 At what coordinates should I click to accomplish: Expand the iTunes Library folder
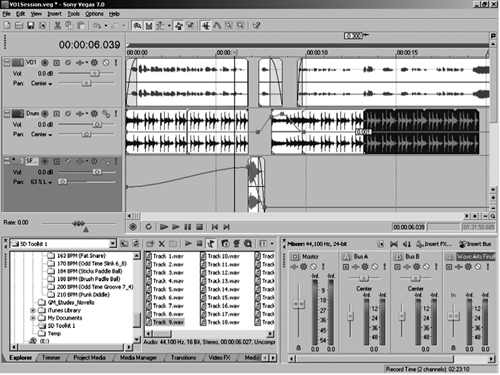point(33,310)
